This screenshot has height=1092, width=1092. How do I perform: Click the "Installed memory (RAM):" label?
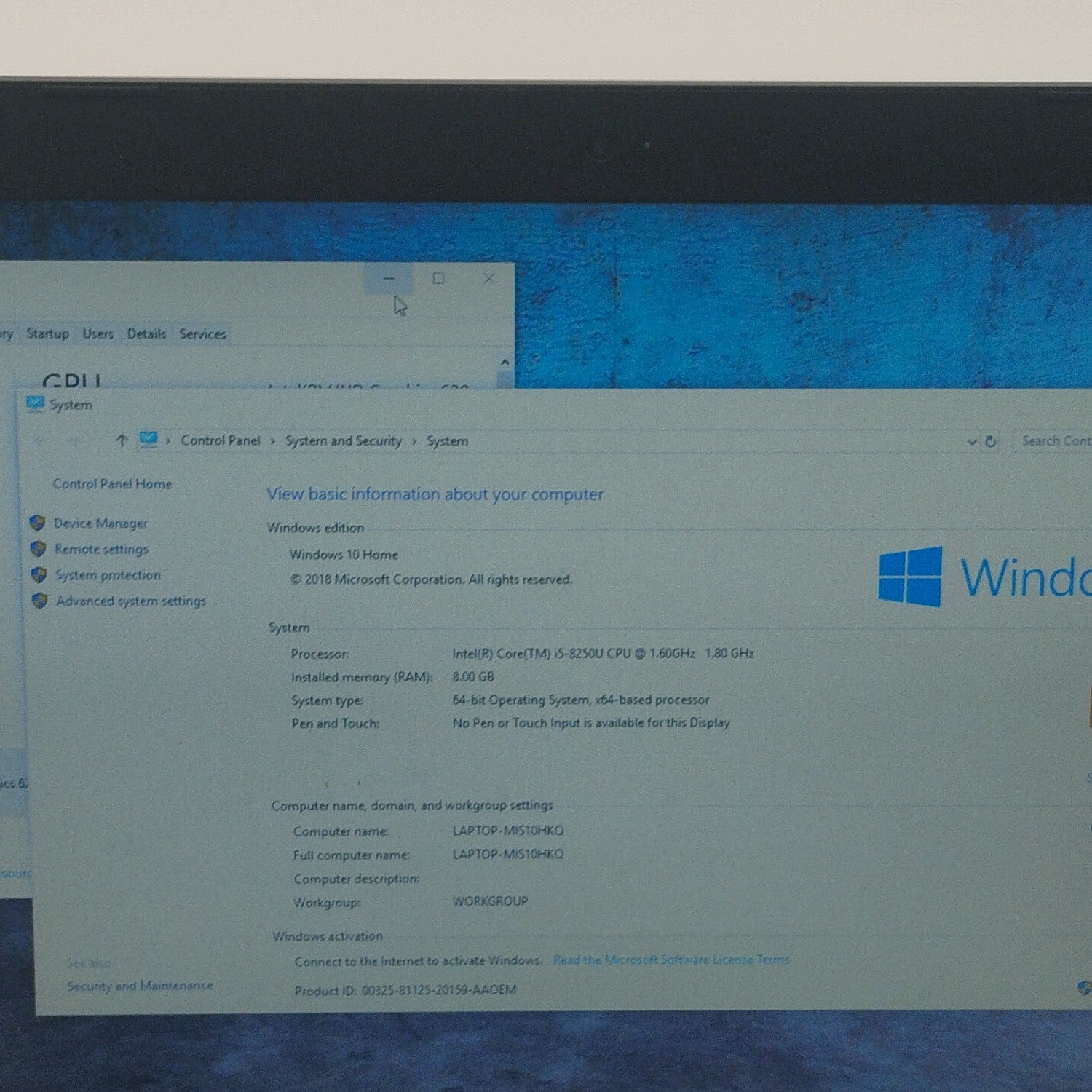tap(362, 678)
